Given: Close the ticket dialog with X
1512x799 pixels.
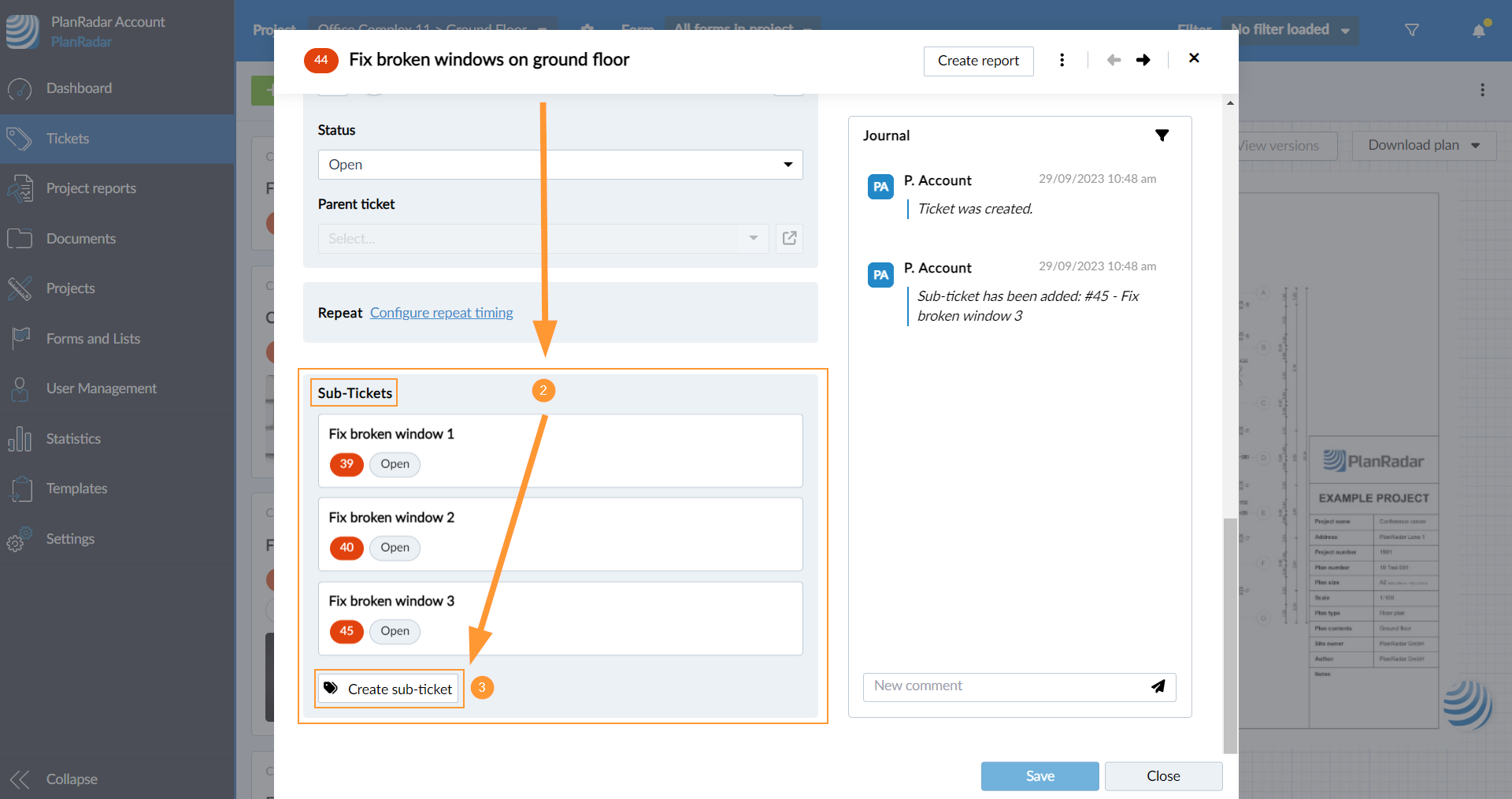Looking at the screenshot, I should (x=1194, y=58).
